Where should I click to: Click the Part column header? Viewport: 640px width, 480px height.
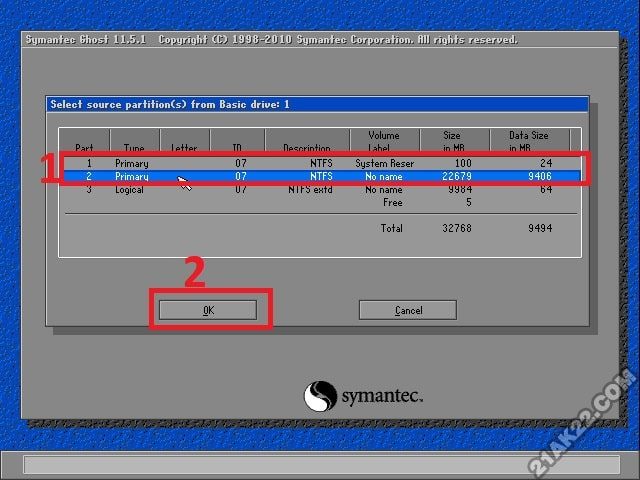pos(84,140)
